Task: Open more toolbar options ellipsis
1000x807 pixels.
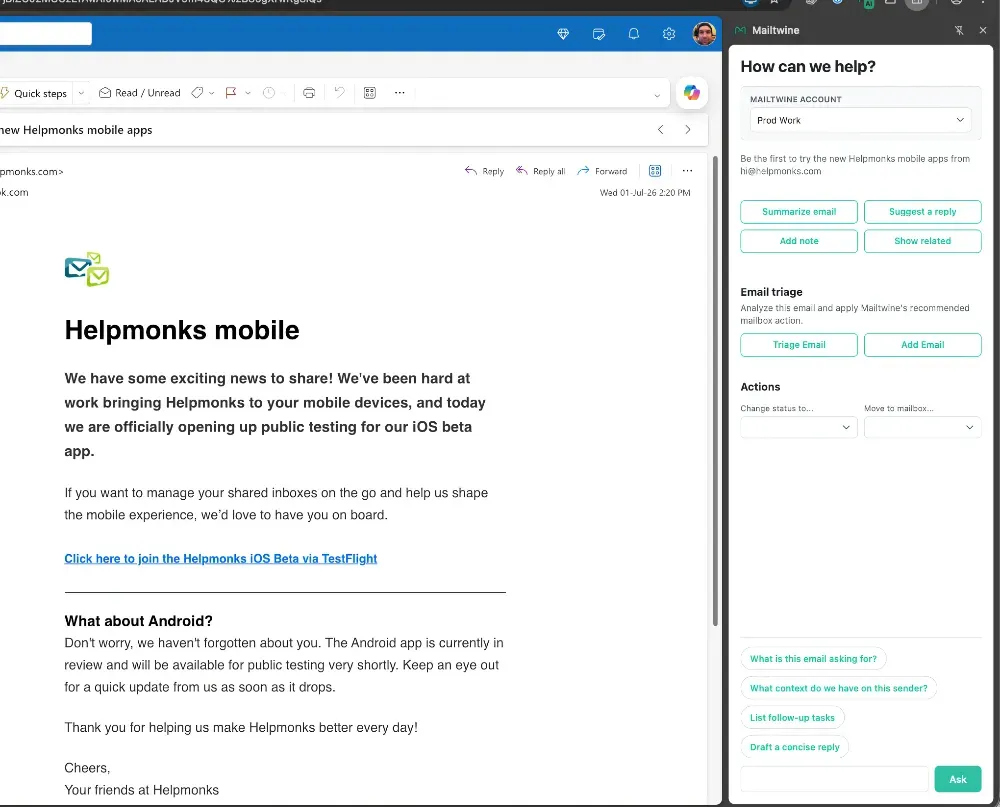Action: coord(399,93)
